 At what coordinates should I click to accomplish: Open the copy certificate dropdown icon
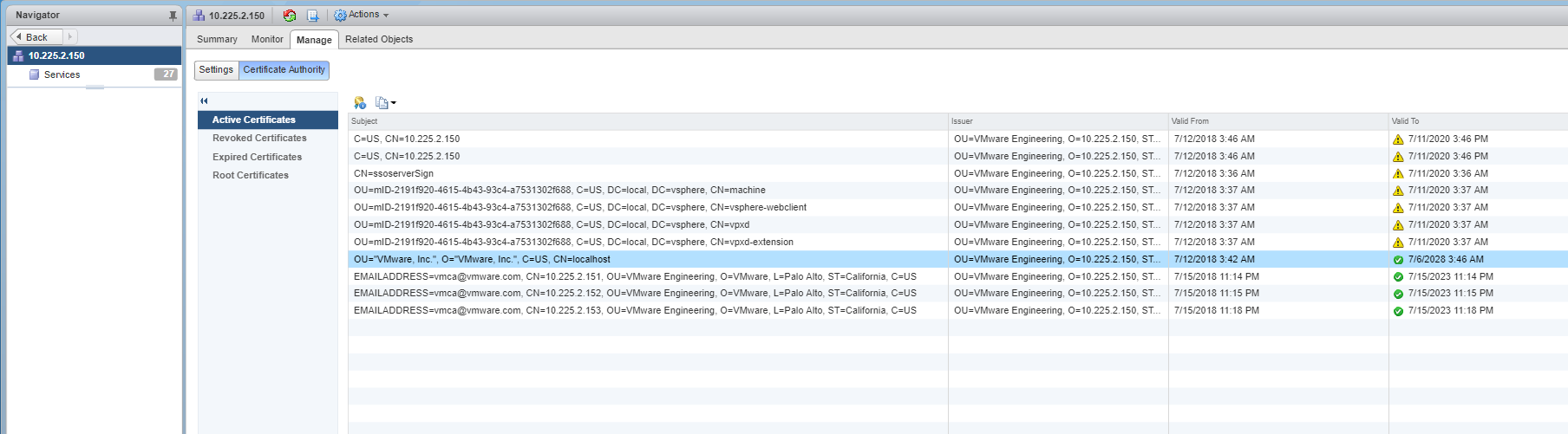tap(385, 103)
